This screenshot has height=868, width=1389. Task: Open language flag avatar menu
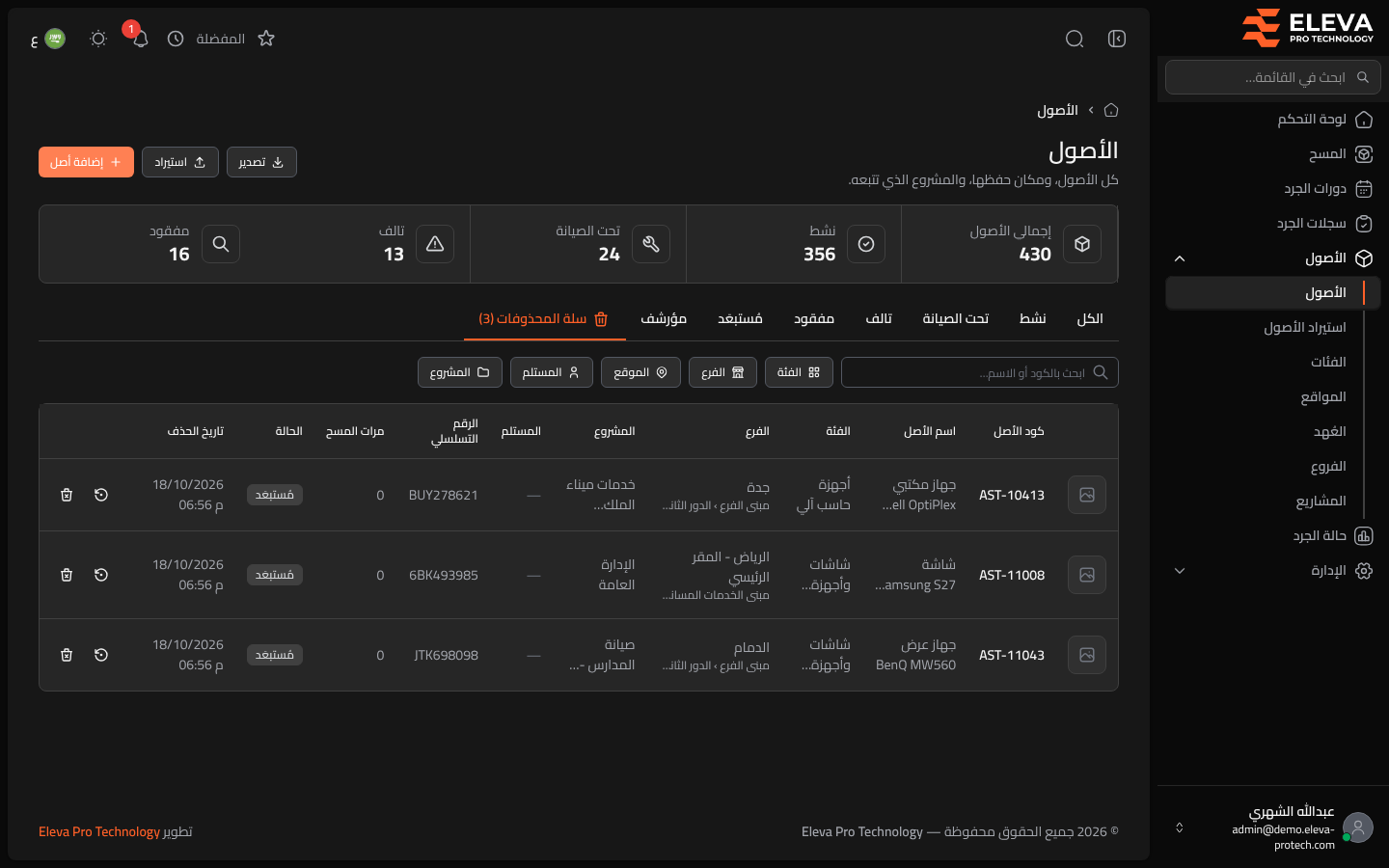pos(55,39)
